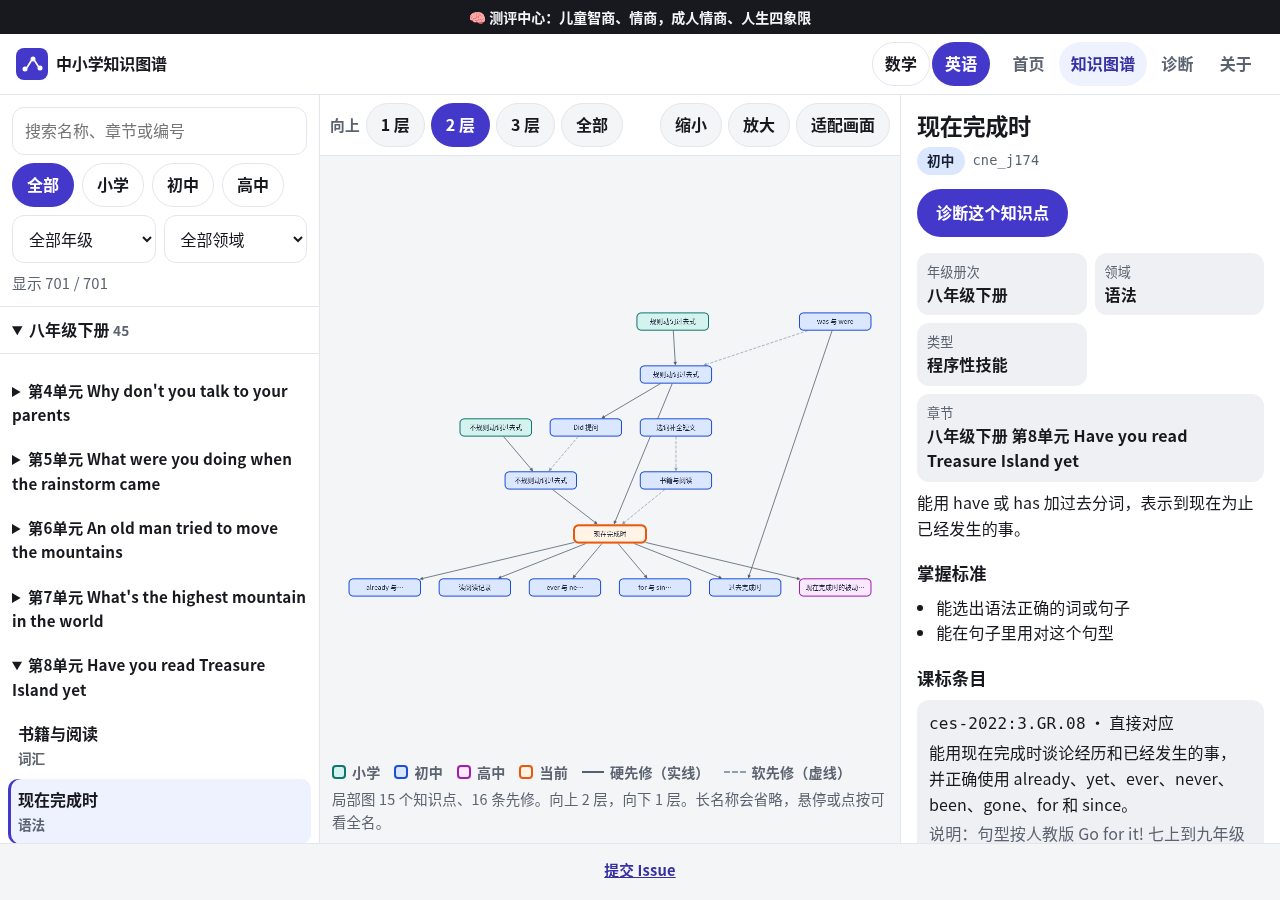The width and height of the screenshot is (1280, 900).
Task: Click the 章节 八年级下册 第8单元 card
Action: tap(1090, 438)
